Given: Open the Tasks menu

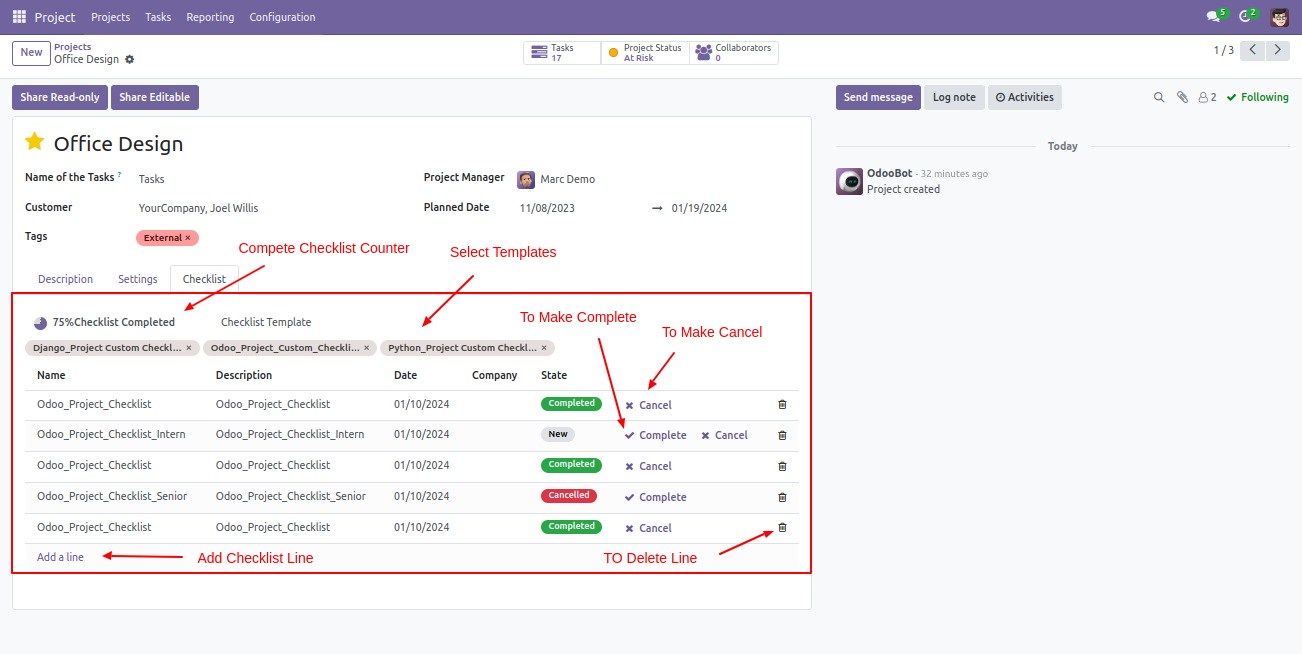Looking at the screenshot, I should coord(158,17).
